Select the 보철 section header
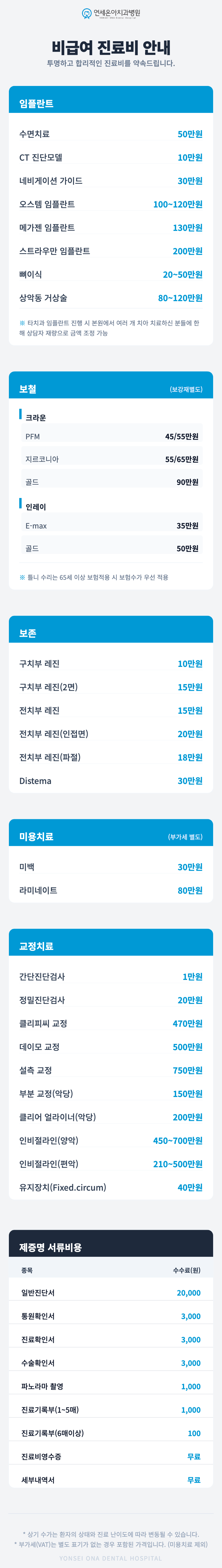222x1568 pixels. [x=28, y=389]
